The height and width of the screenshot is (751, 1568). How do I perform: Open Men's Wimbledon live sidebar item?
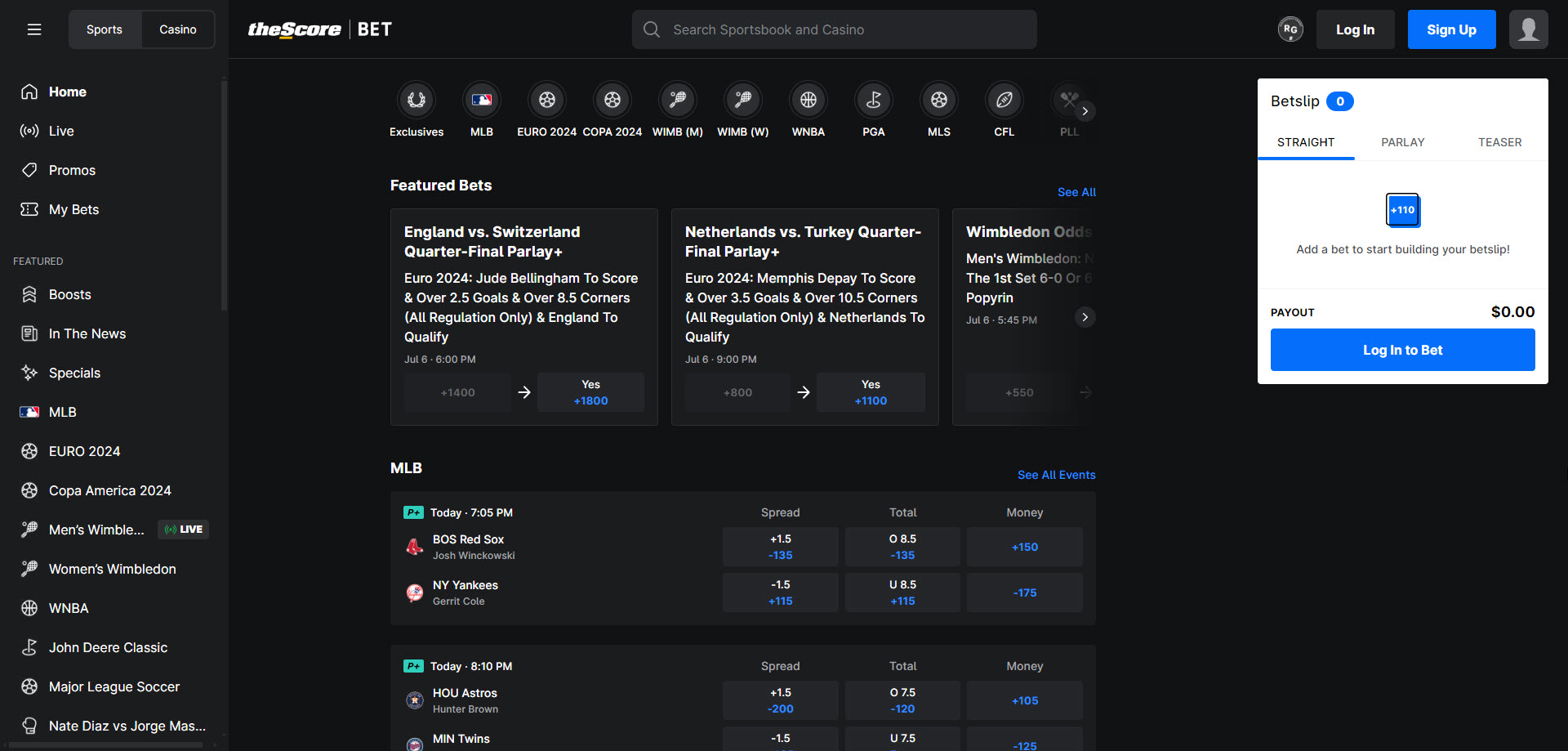click(x=110, y=530)
